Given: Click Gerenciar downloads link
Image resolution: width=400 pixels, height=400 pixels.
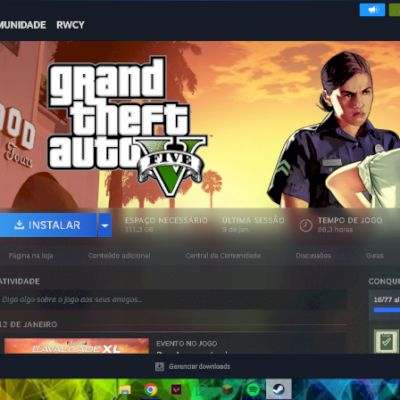Looking at the screenshot, I should pyautogui.click(x=199, y=366).
